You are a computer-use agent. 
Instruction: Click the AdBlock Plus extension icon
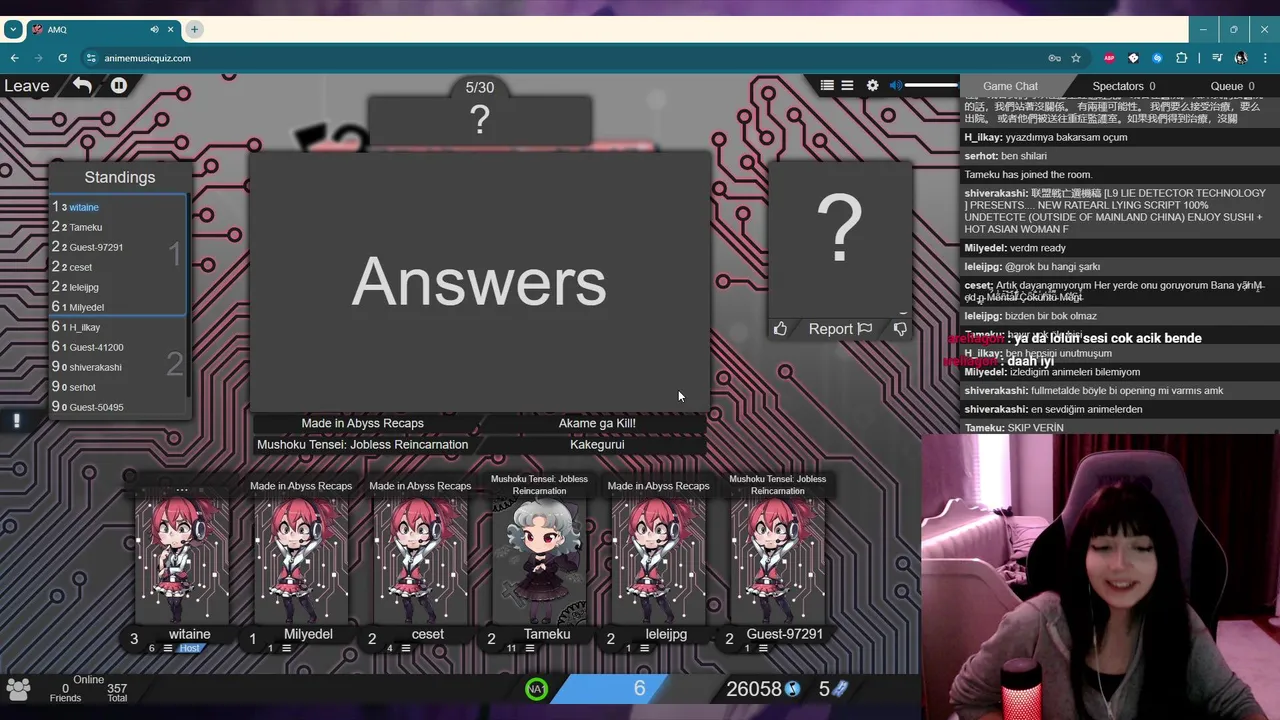(1109, 58)
